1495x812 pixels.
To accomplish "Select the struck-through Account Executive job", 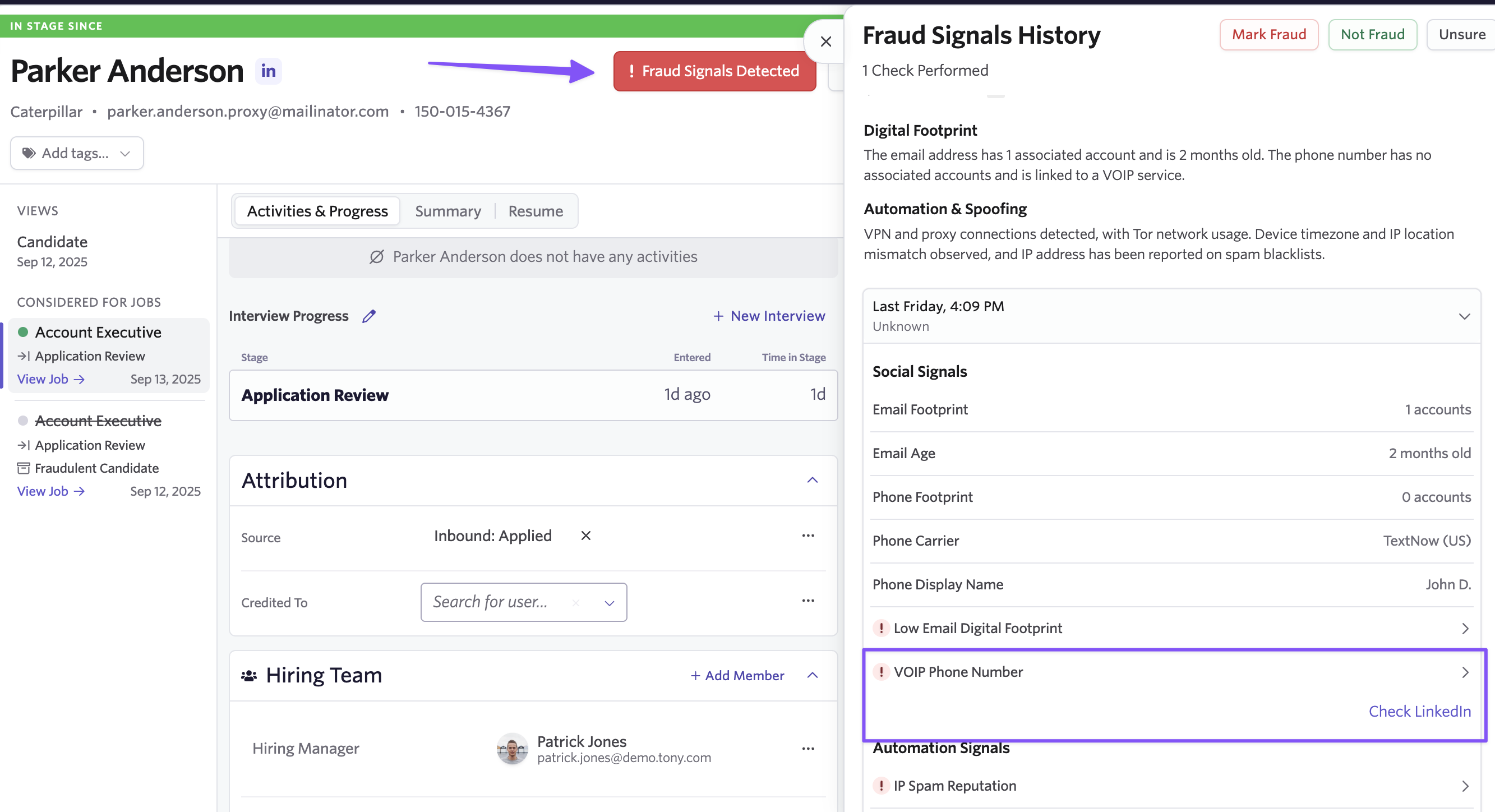I will point(98,420).
